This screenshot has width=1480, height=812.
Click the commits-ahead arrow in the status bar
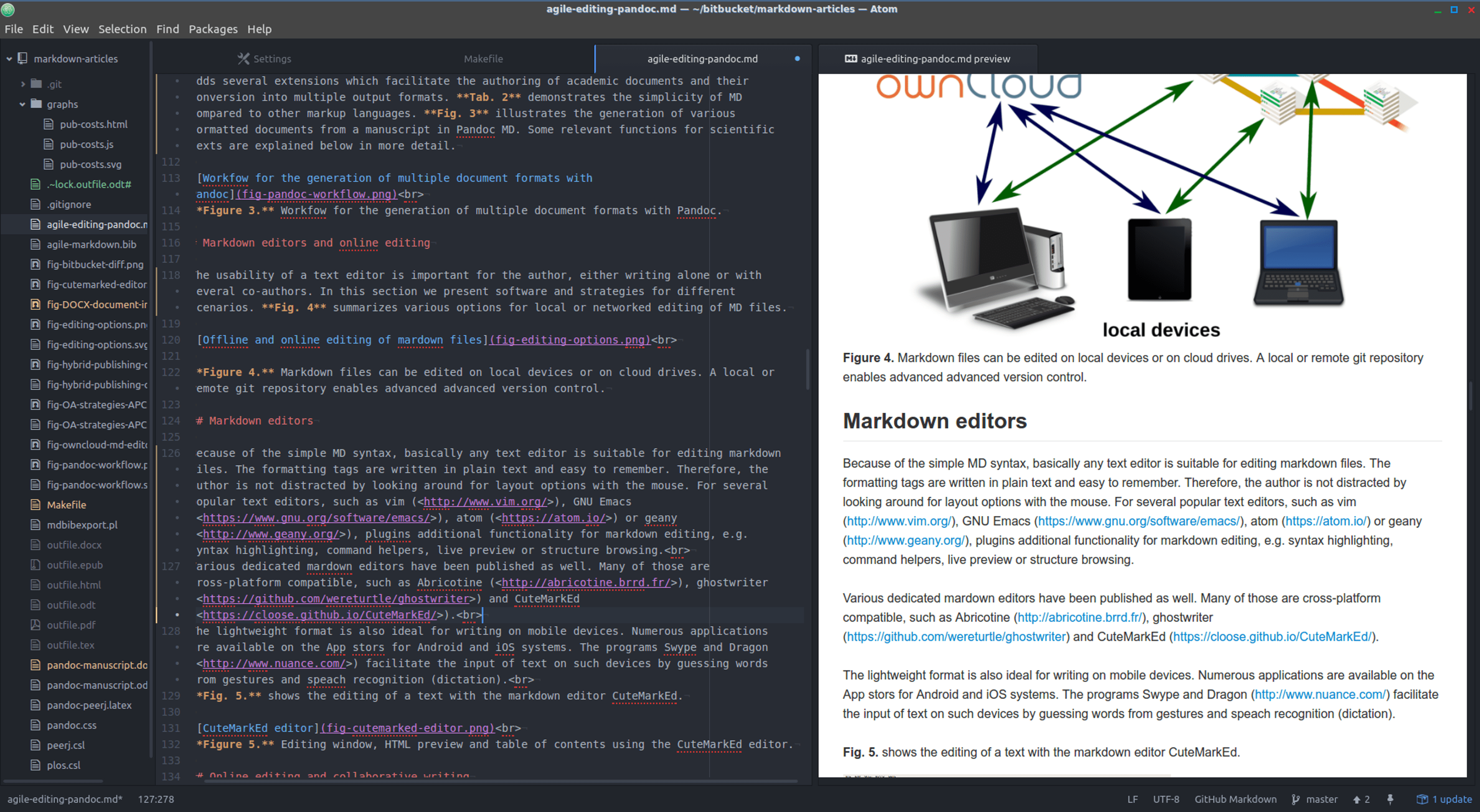point(1356,799)
